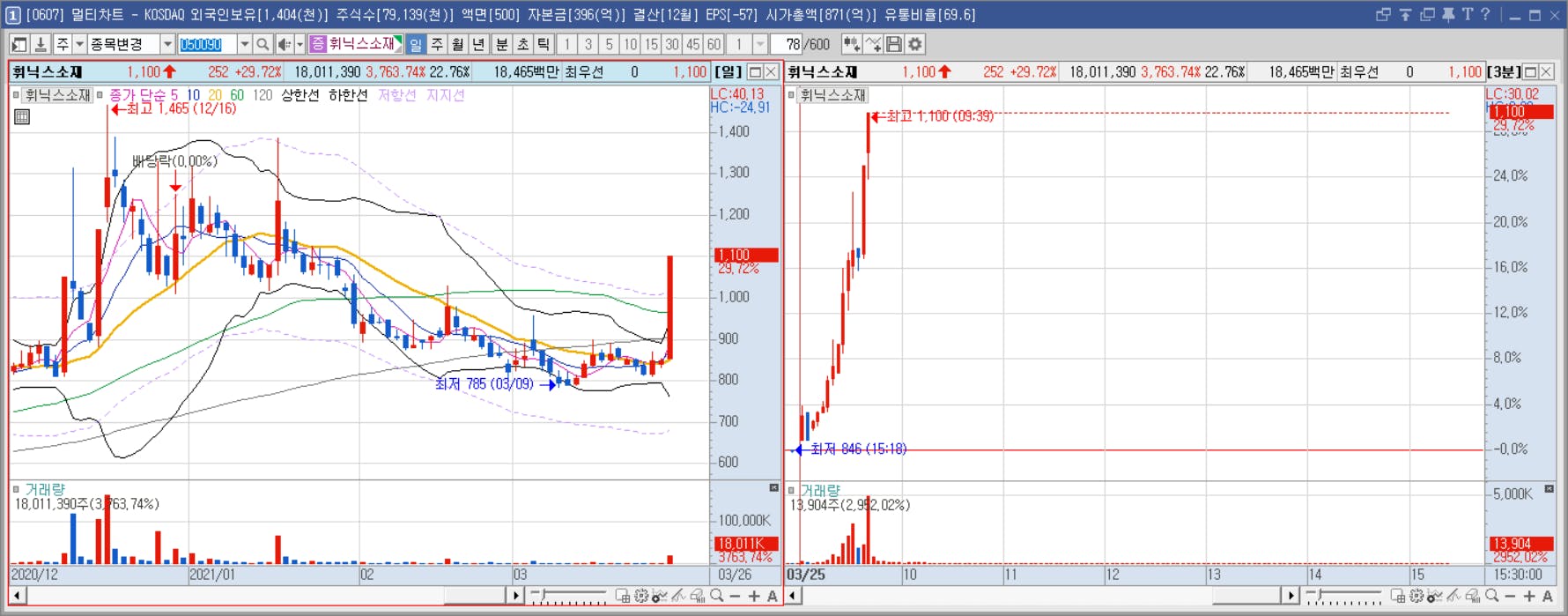Click the 종가 단순 moving average label

click(137, 95)
